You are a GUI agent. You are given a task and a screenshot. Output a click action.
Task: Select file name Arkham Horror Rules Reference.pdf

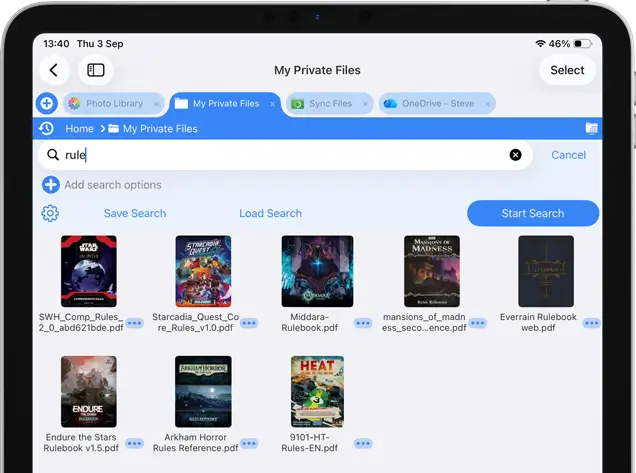point(196,443)
